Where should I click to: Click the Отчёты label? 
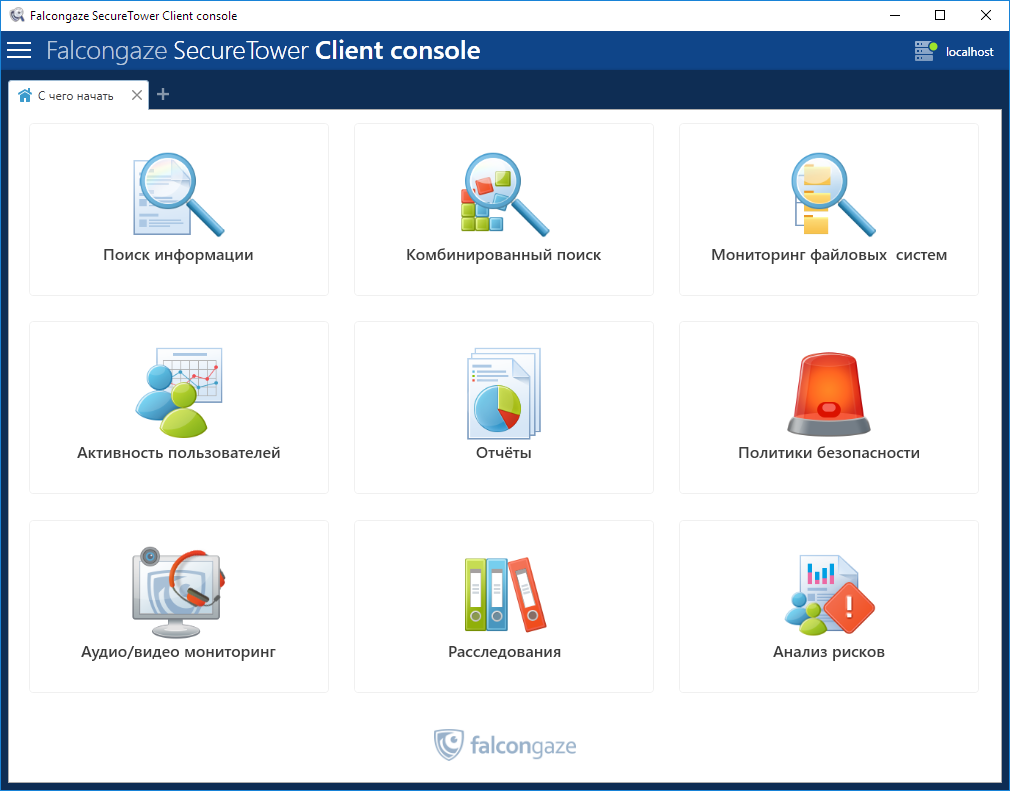504,453
